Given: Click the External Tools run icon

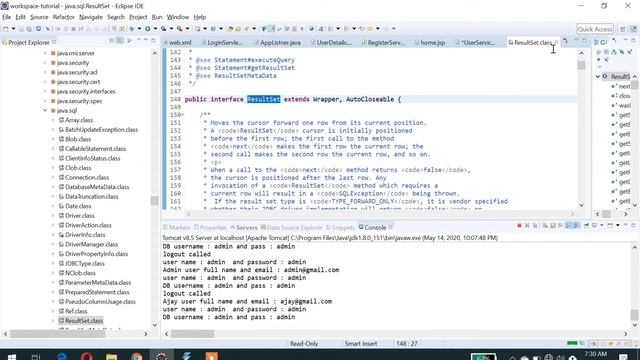Looking at the screenshot, I should click(180, 29).
